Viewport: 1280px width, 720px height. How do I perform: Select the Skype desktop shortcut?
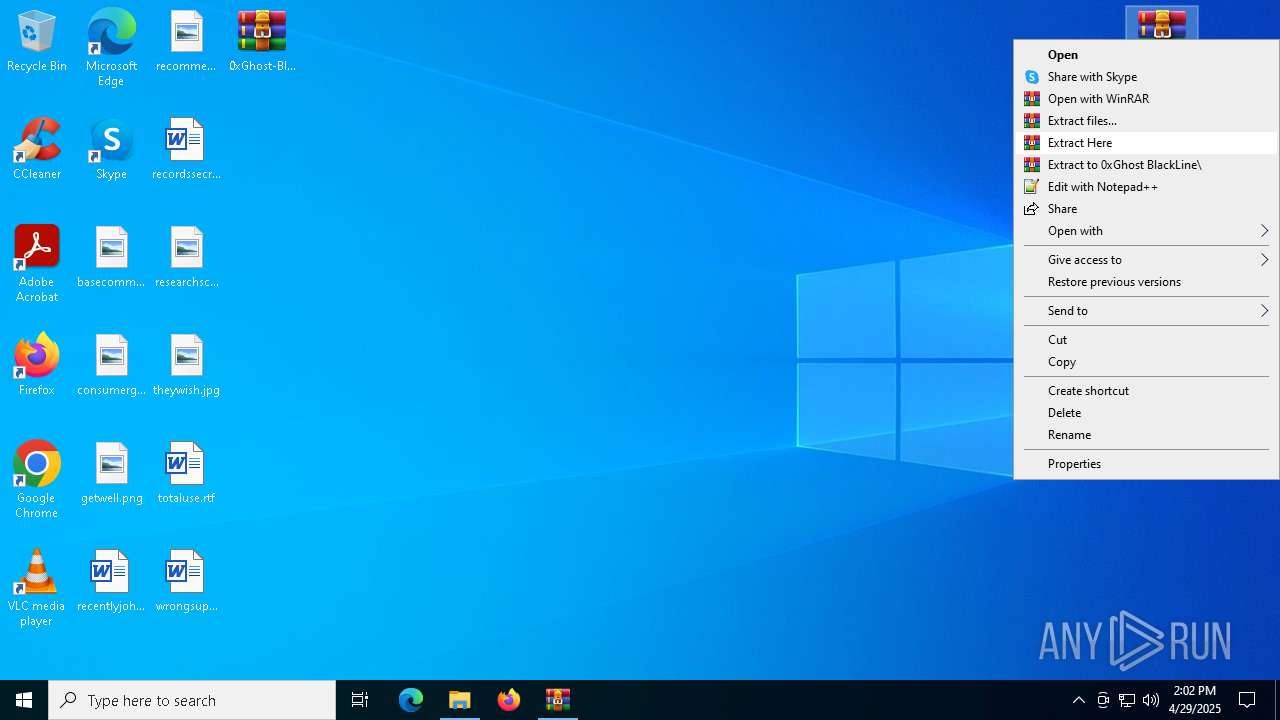[x=111, y=150]
